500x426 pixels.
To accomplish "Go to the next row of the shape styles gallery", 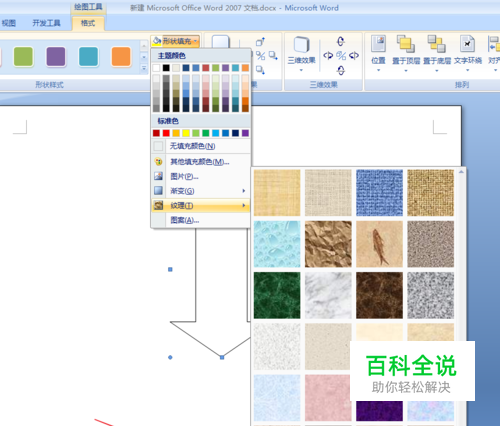I will coord(144,57).
